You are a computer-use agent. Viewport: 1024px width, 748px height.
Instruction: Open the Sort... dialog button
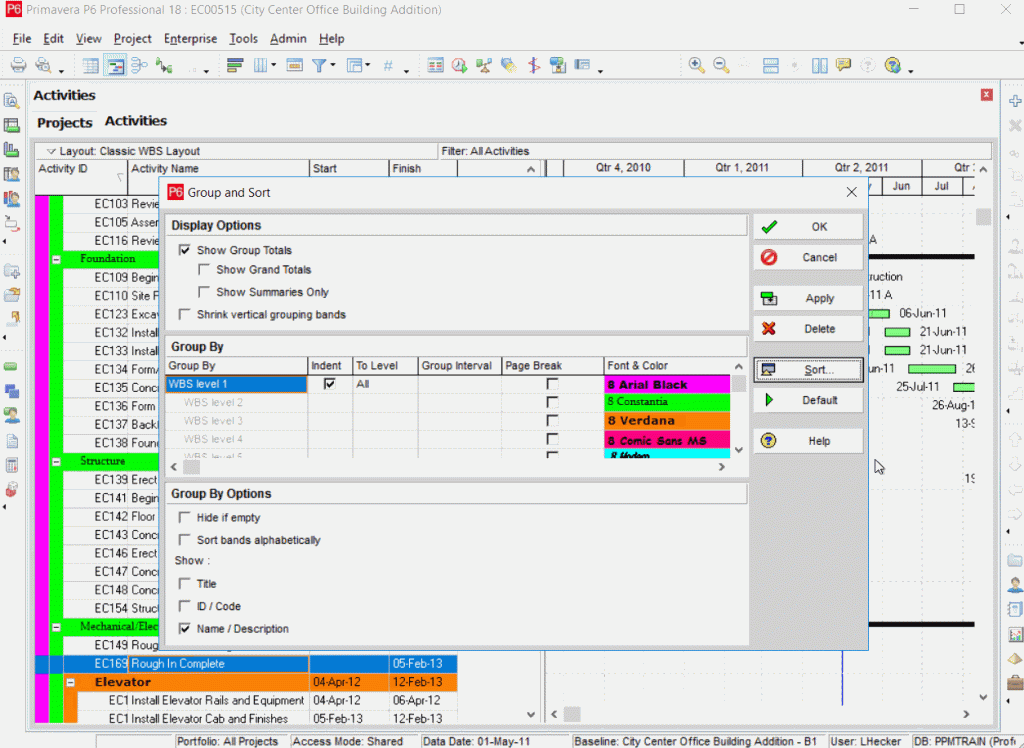click(x=808, y=370)
